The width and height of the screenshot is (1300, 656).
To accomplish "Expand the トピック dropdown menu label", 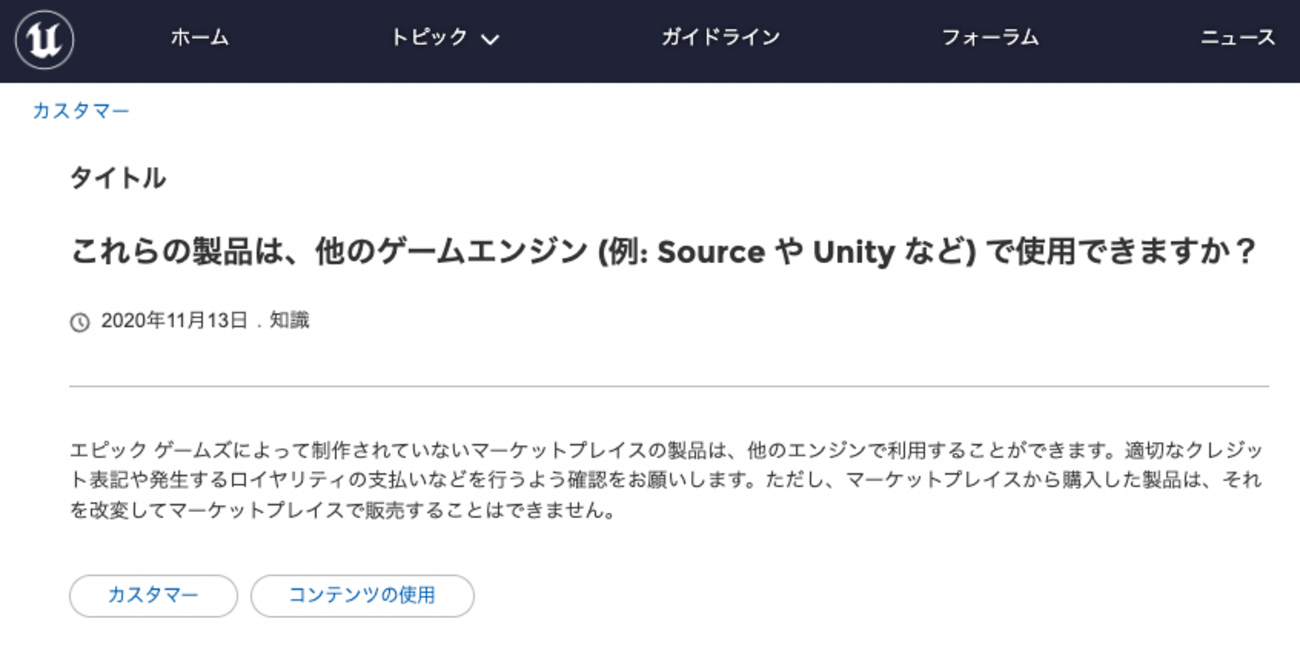I will pyautogui.click(x=429, y=38).
